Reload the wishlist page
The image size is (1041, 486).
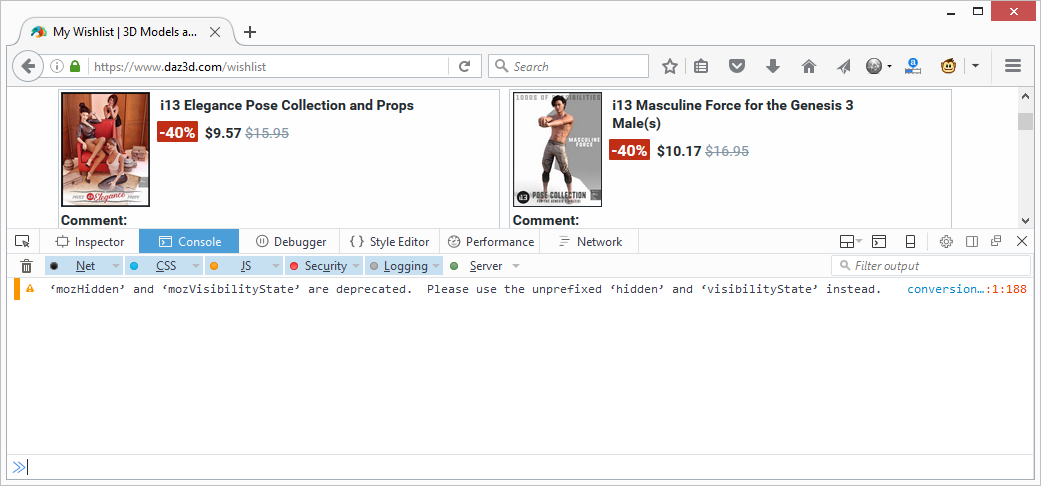point(465,66)
